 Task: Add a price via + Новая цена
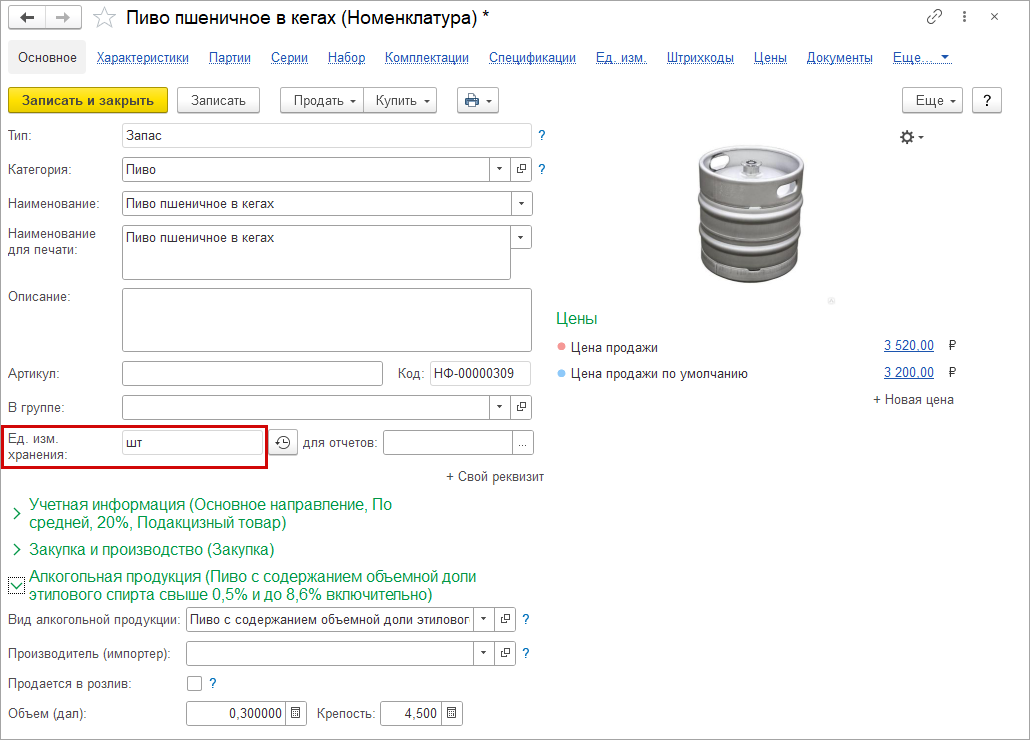(x=913, y=399)
